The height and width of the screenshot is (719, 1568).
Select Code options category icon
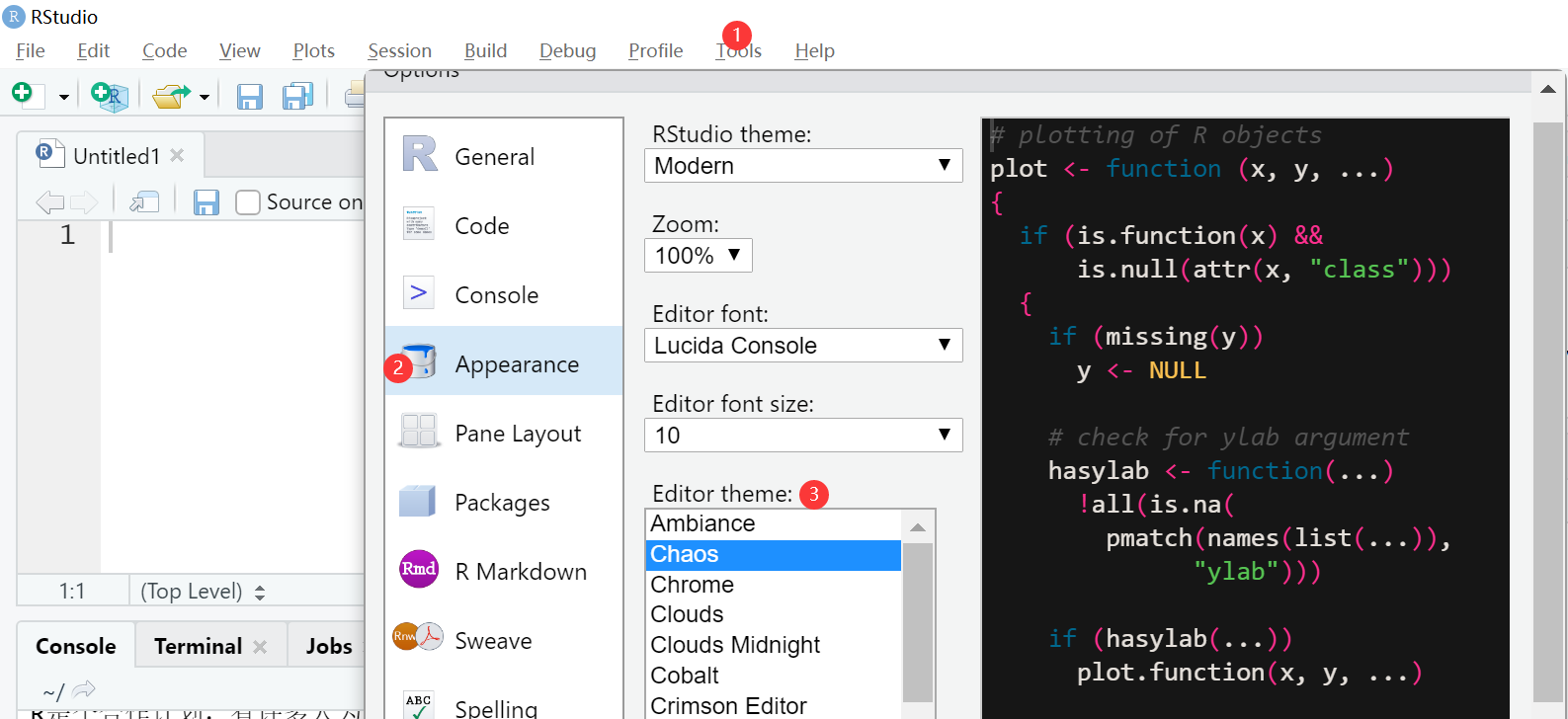tap(419, 224)
